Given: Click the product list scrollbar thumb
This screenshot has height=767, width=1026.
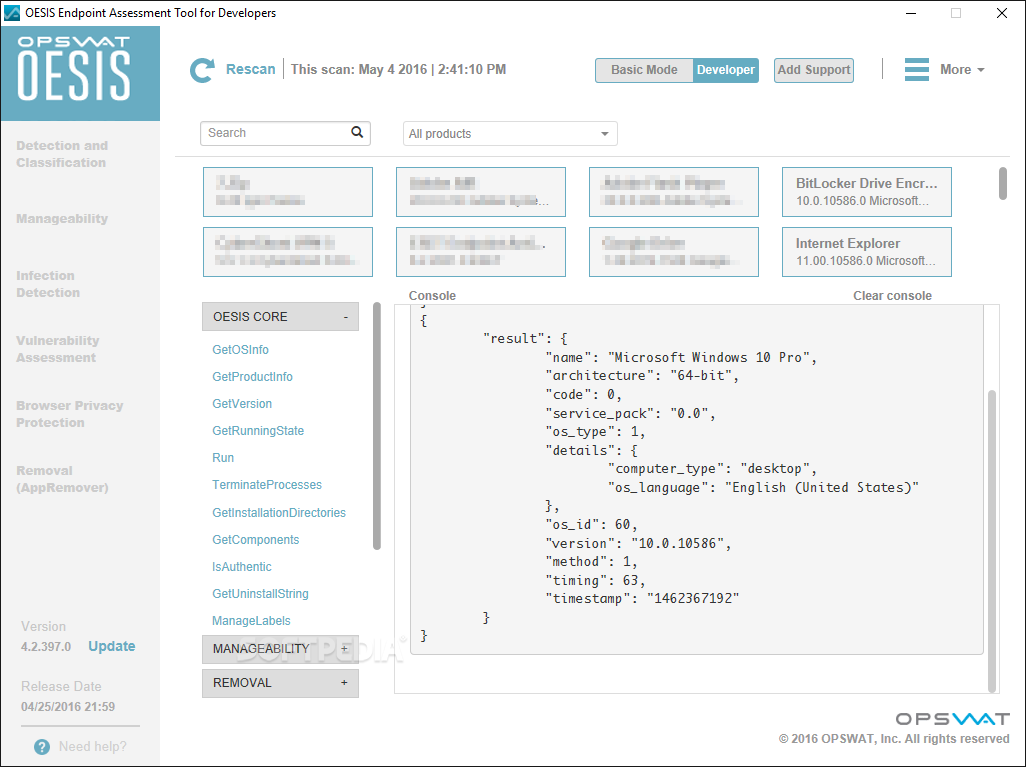Looking at the screenshot, I should [1002, 183].
